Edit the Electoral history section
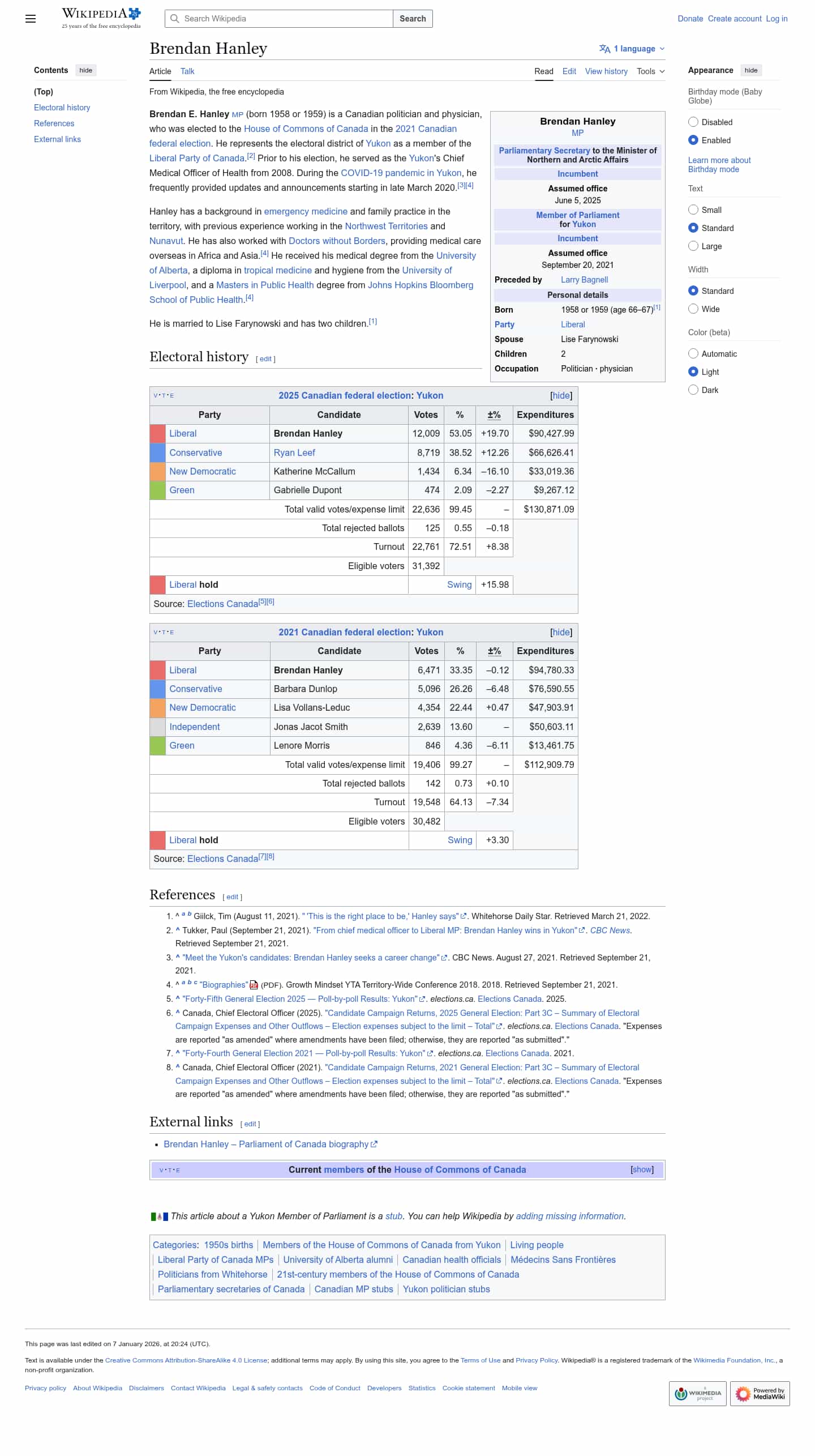The image size is (815, 1456). pos(266,359)
